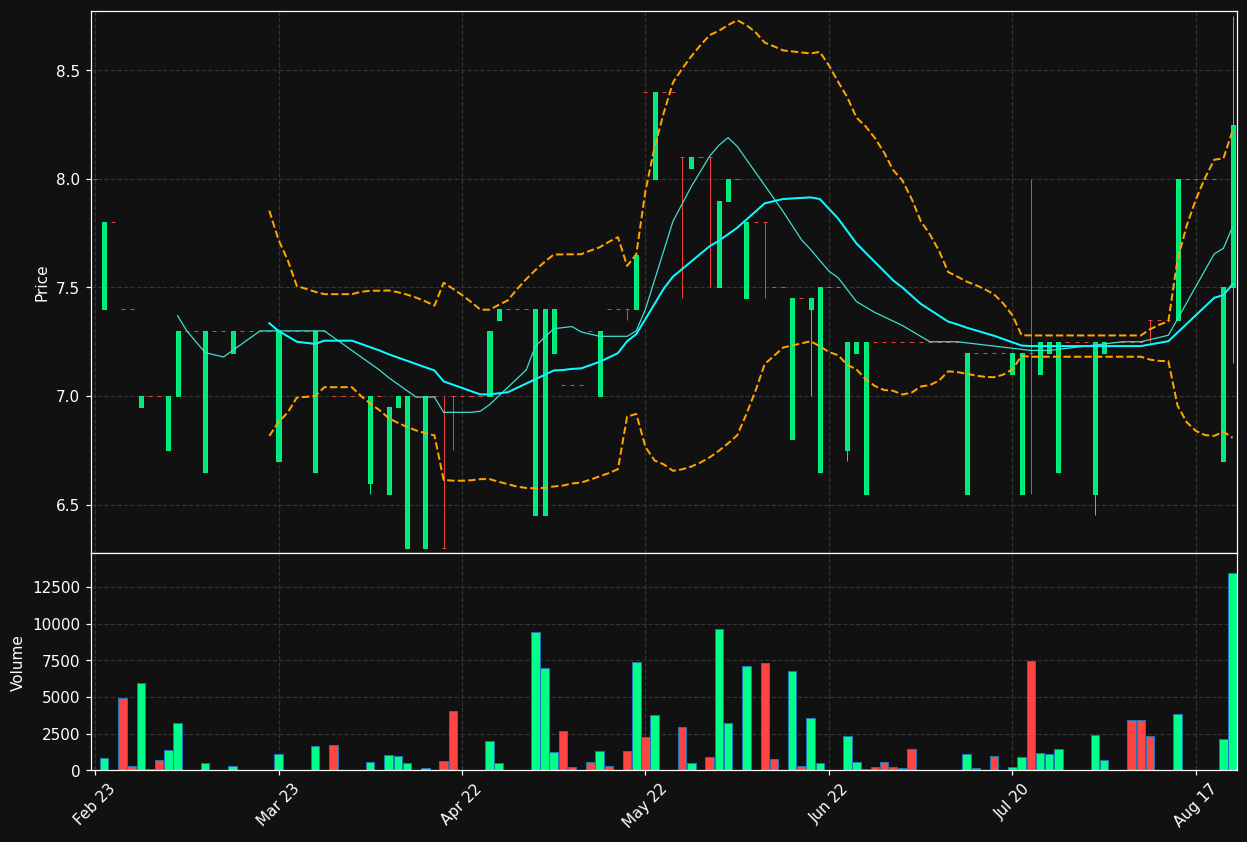Click the tallest volume bar near Aug 17
Screen dimensions: 1247x842
(1232, 671)
